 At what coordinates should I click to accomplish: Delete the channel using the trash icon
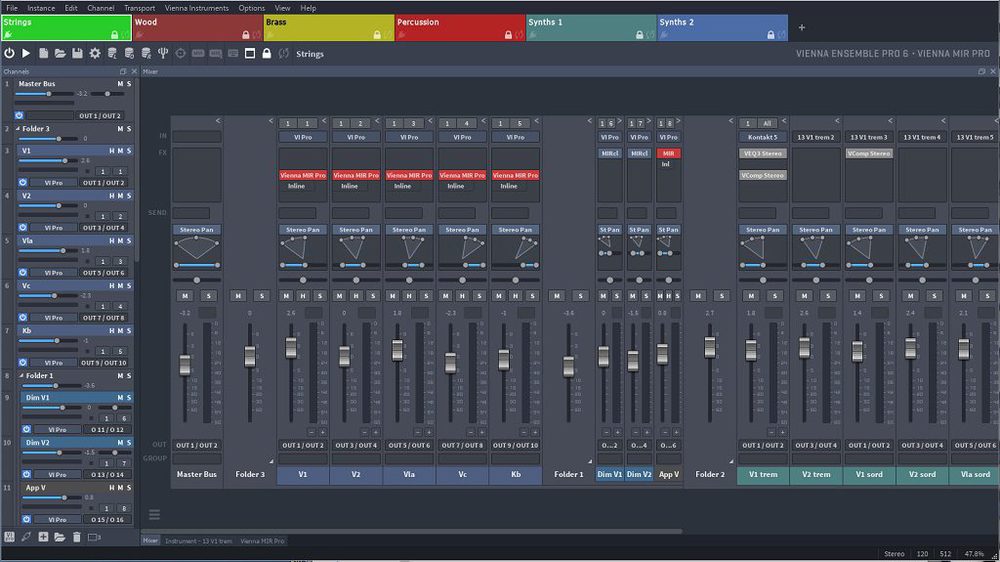coord(77,537)
